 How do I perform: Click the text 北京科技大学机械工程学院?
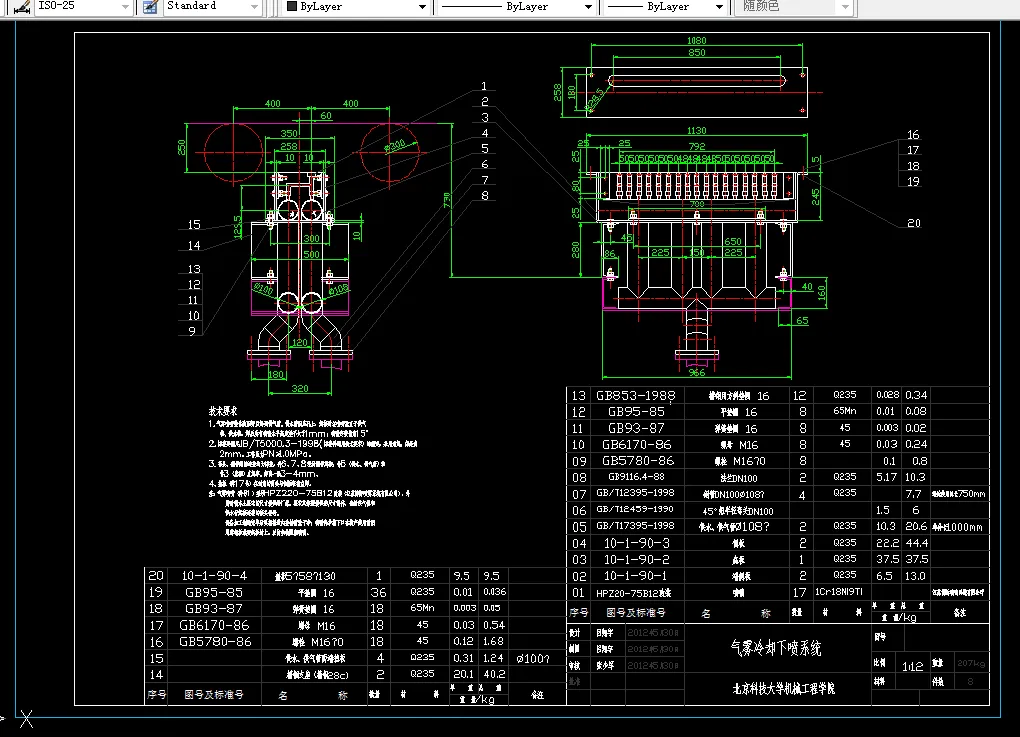[x=784, y=688]
